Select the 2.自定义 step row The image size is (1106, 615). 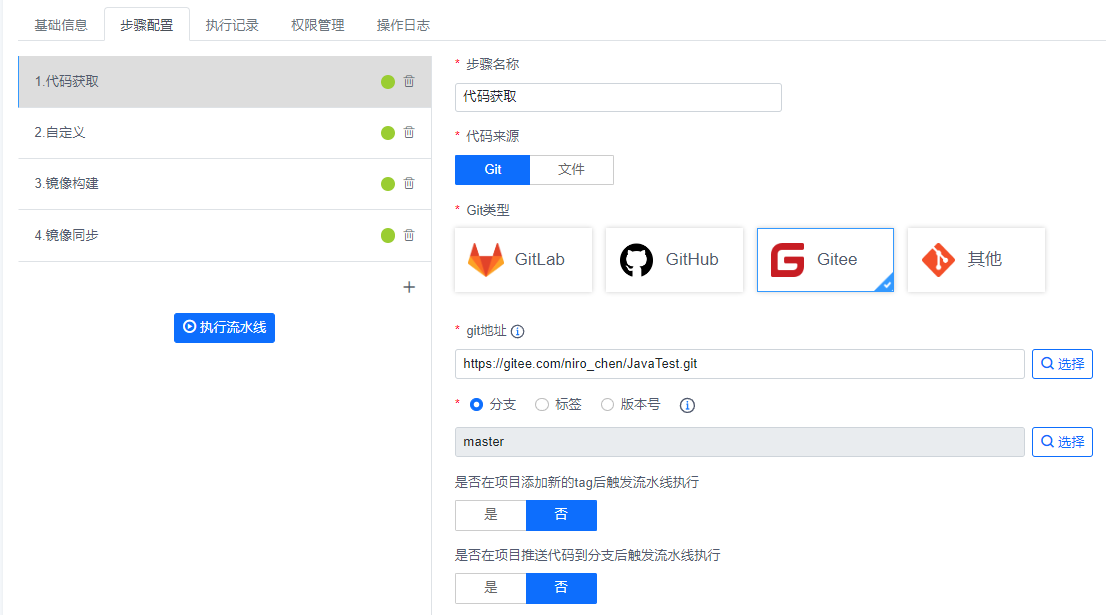[225, 133]
